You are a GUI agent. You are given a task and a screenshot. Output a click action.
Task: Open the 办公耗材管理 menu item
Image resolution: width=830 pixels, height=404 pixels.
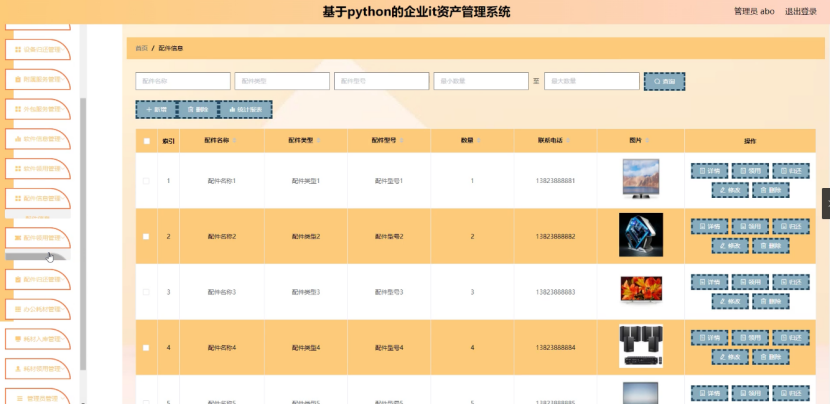(38, 309)
